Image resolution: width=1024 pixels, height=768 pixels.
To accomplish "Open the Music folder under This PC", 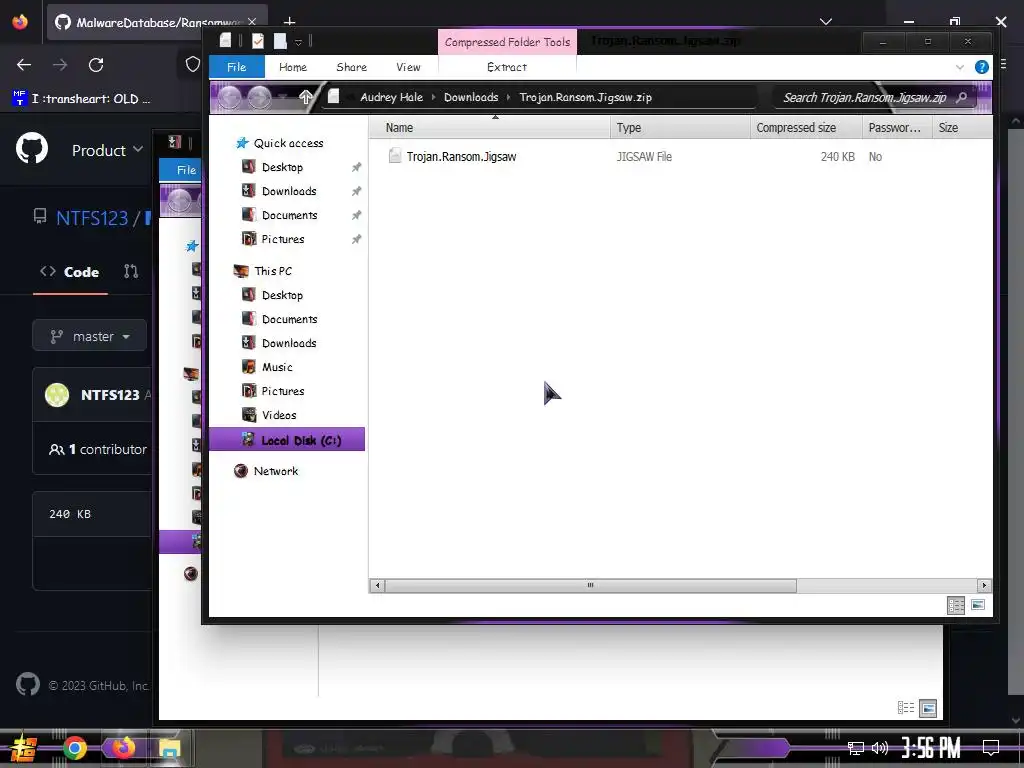I will coord(277,367).
